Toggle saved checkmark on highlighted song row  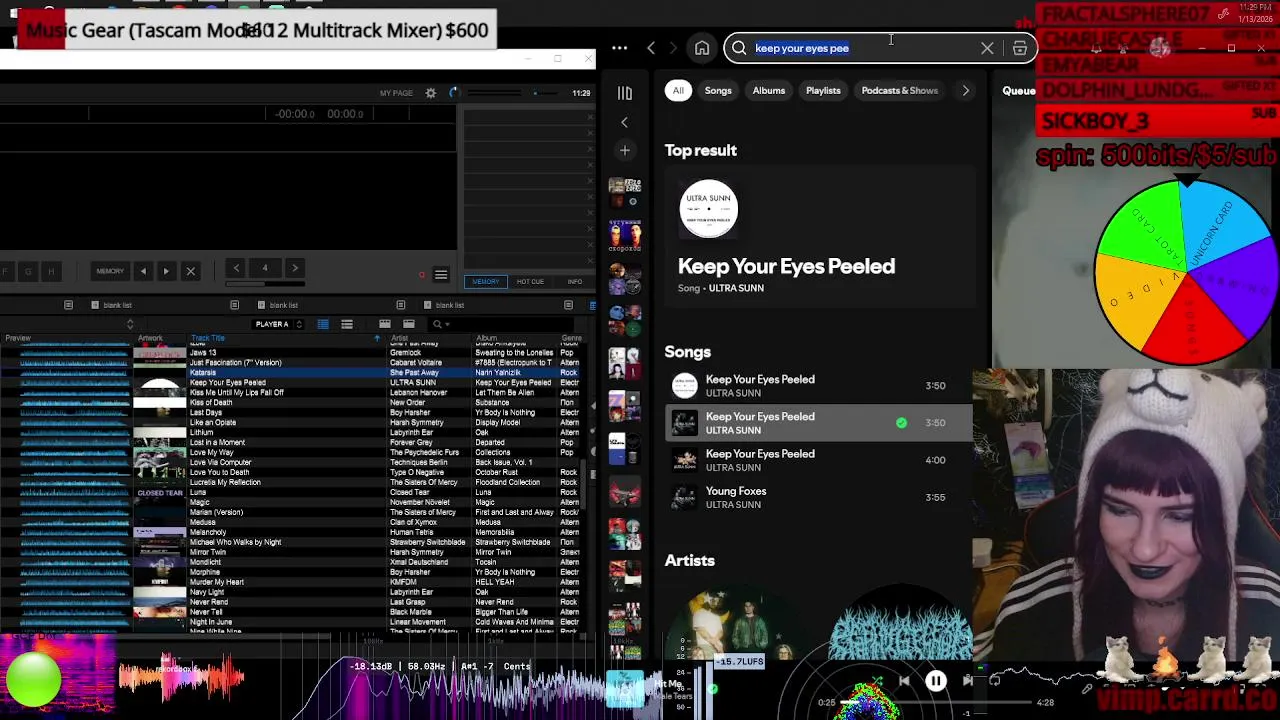tap(901, 423)
